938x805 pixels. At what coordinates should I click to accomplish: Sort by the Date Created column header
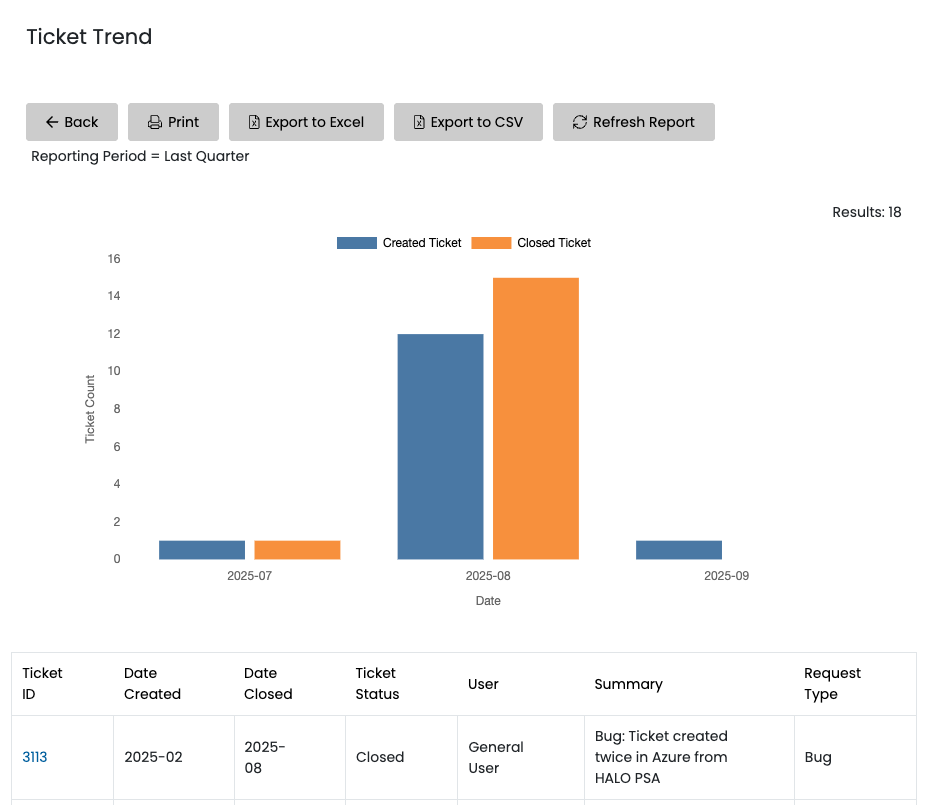point(152,684)
